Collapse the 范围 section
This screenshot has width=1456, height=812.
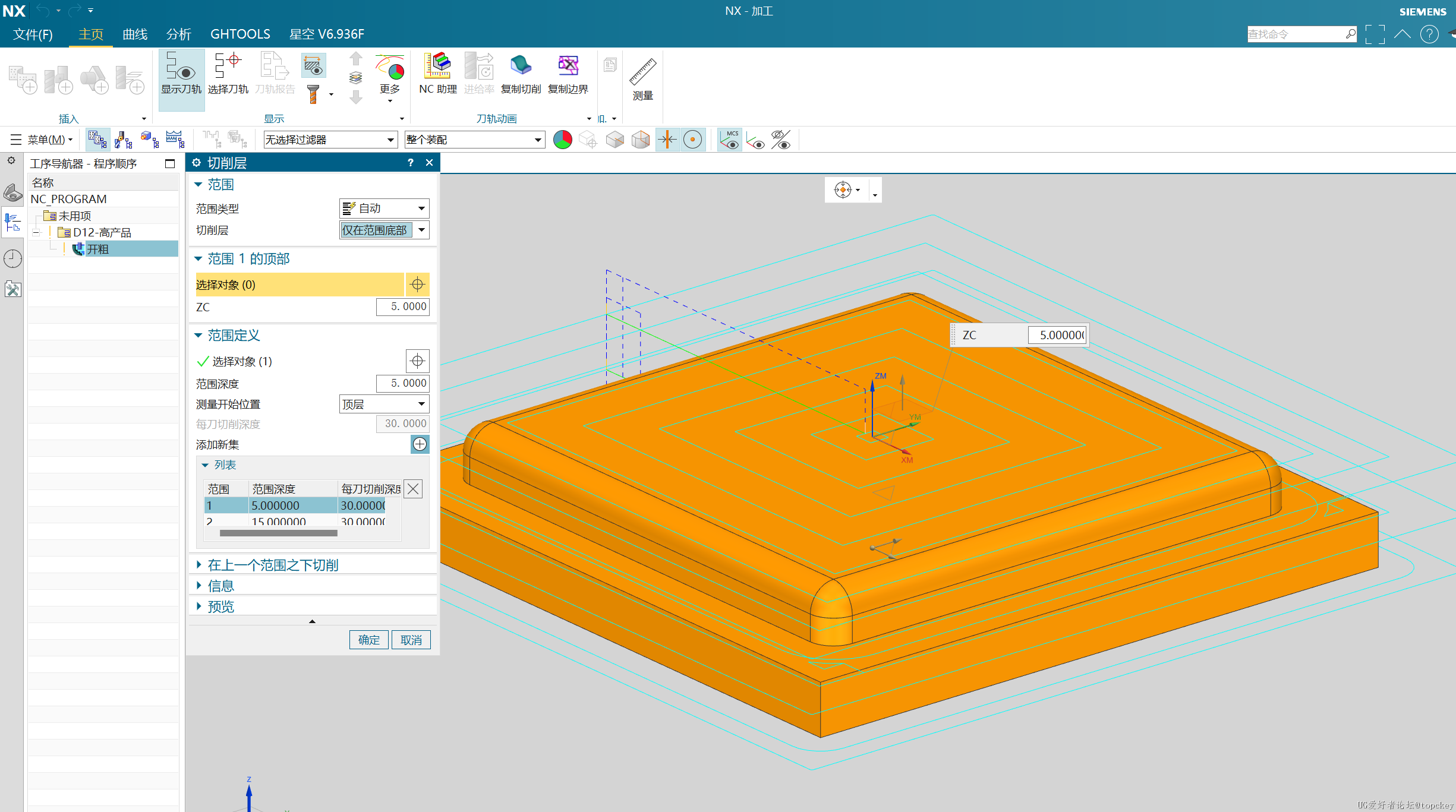pyautogui.click(x=198, y=185)
